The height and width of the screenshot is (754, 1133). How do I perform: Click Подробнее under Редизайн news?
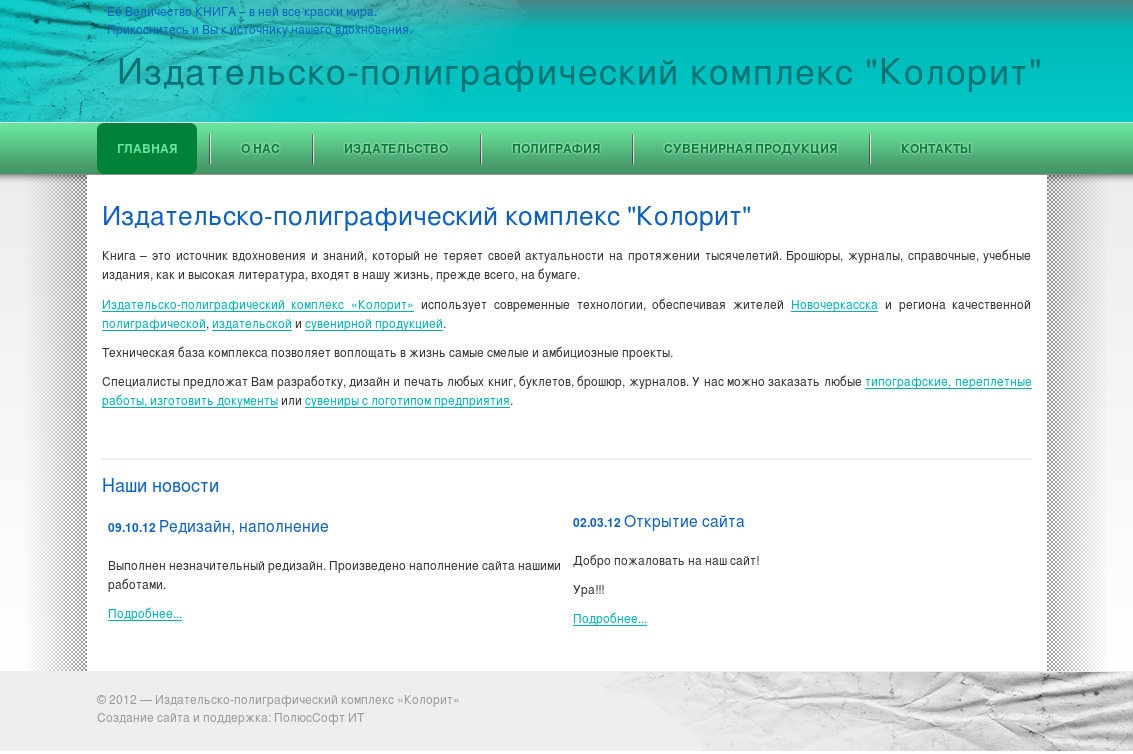click(x=145, y=614)
